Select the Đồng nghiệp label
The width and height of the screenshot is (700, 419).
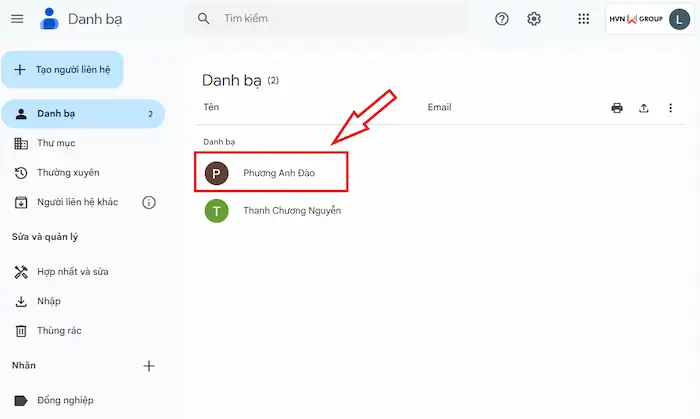[x=65, y=400]
